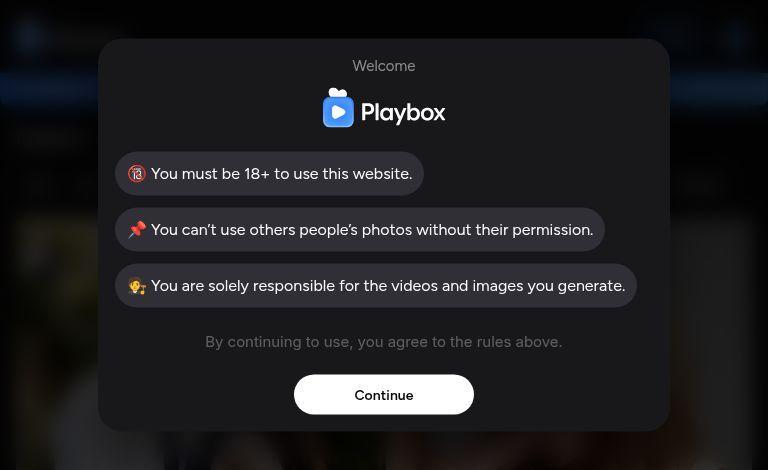The width and height of the screenshot is (768, 470).
Task: Click the 'solely responsible' rule text
Action: coord(388,285)
